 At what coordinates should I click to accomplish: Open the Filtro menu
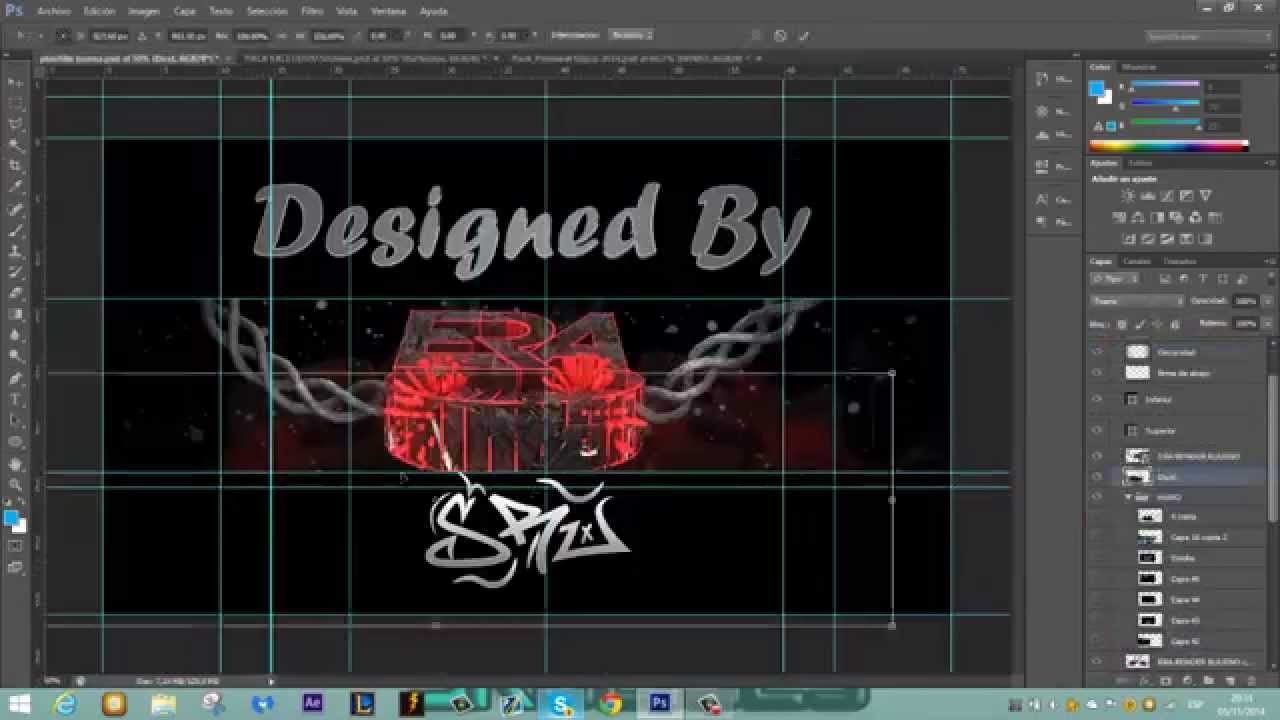[312, 11]
